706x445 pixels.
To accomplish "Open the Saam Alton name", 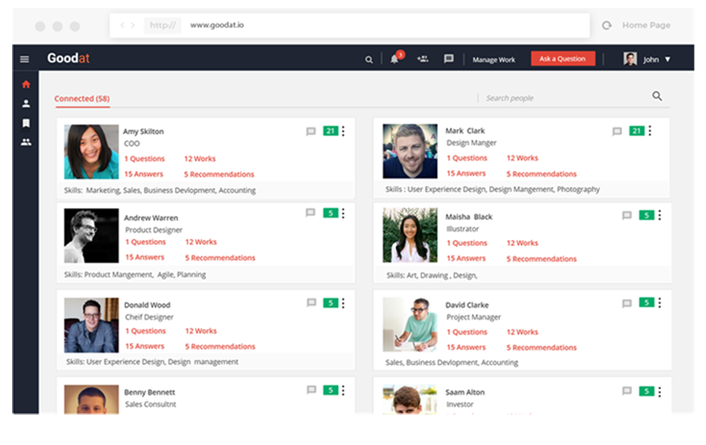I will point(465,392).
